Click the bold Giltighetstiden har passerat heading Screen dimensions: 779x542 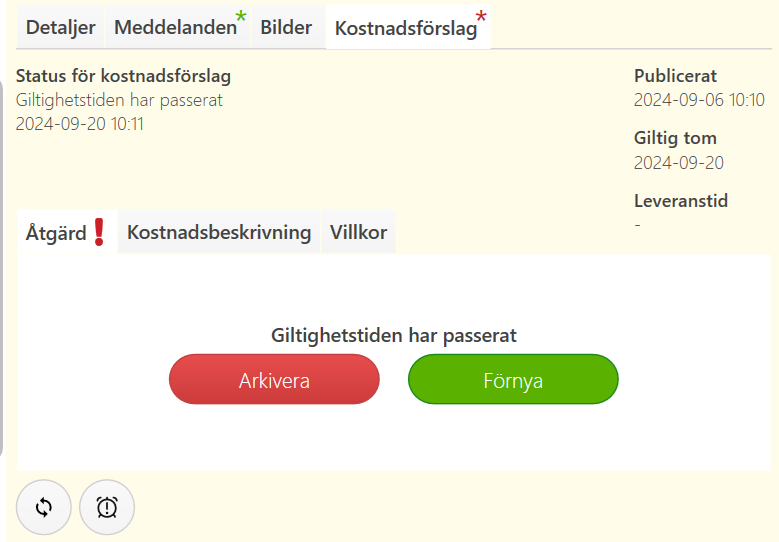point(394,335)
